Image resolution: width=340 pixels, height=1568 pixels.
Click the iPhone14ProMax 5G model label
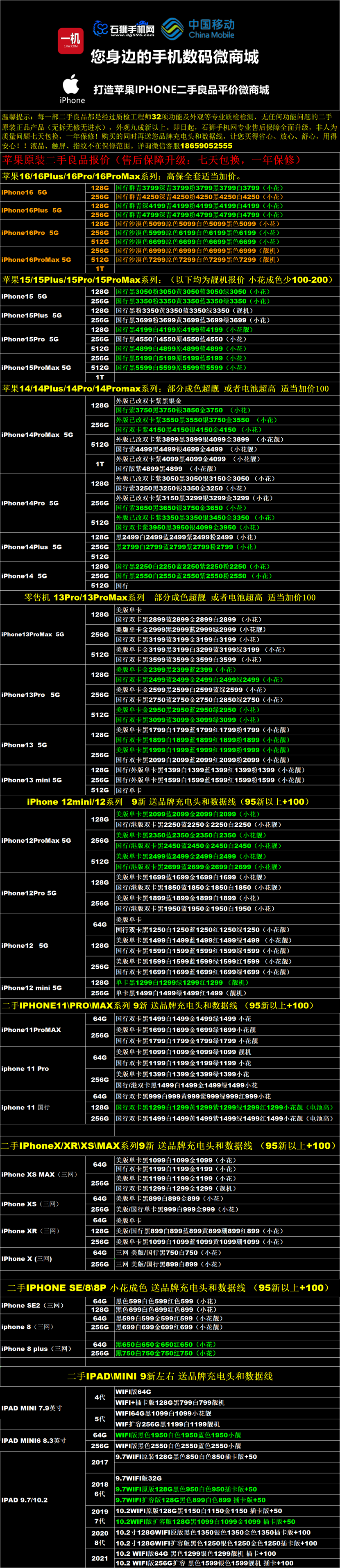point(37,434)
